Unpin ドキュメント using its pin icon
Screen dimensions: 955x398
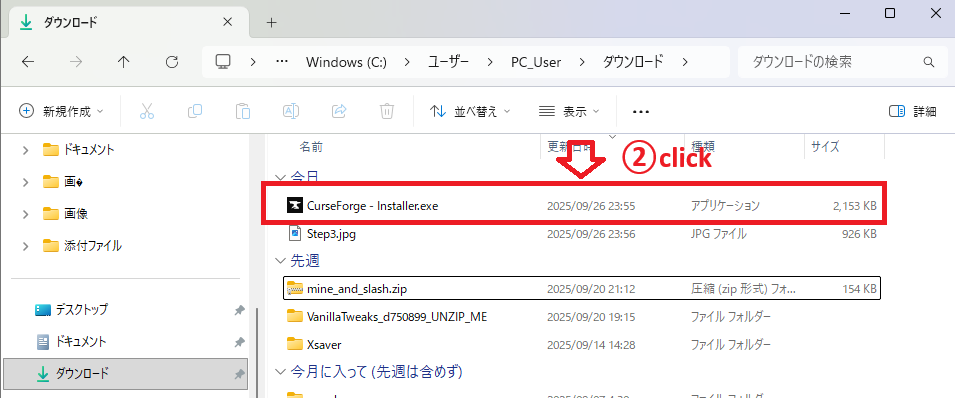[x=239, y=342]
